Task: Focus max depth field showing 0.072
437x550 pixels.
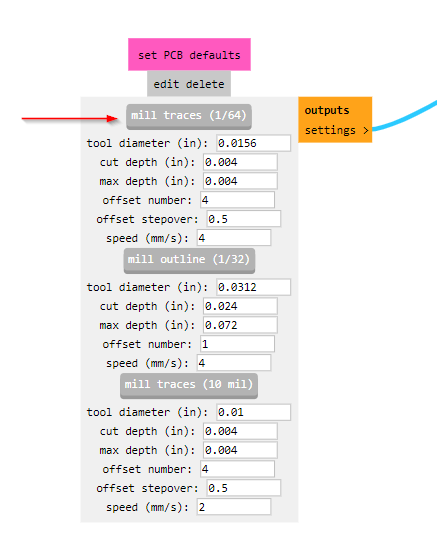Action: pos(240,325)
